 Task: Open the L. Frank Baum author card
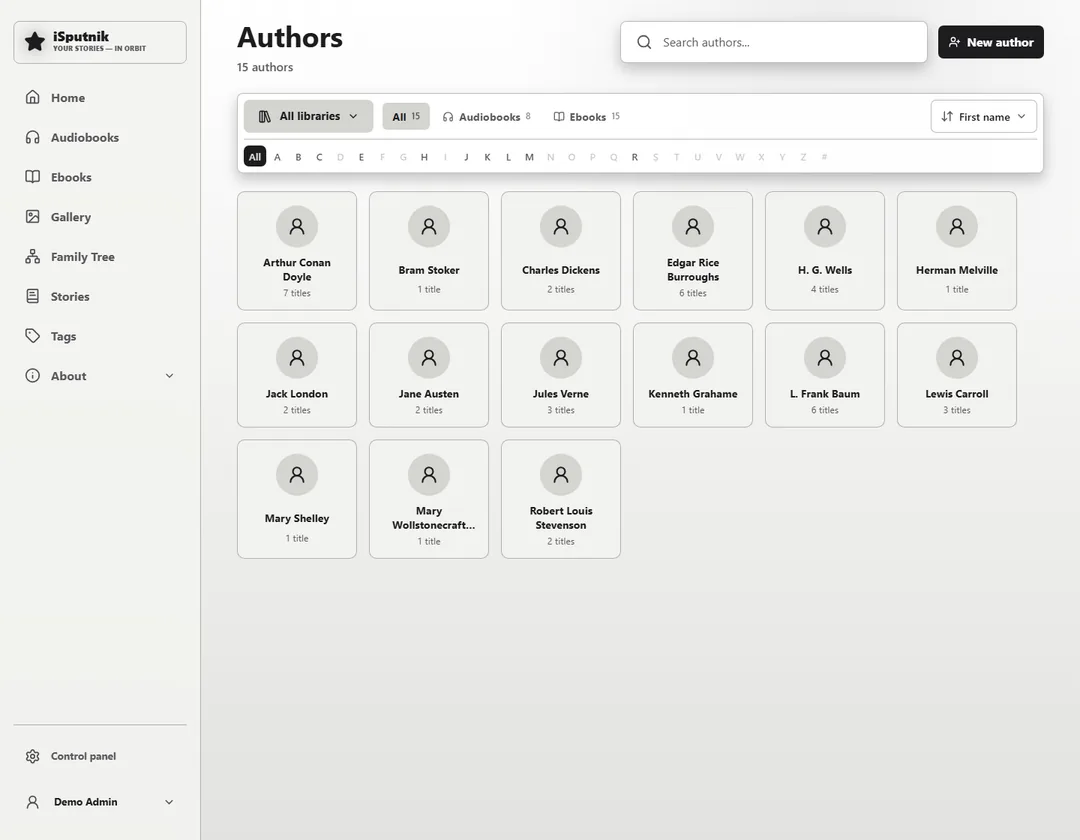825,375
